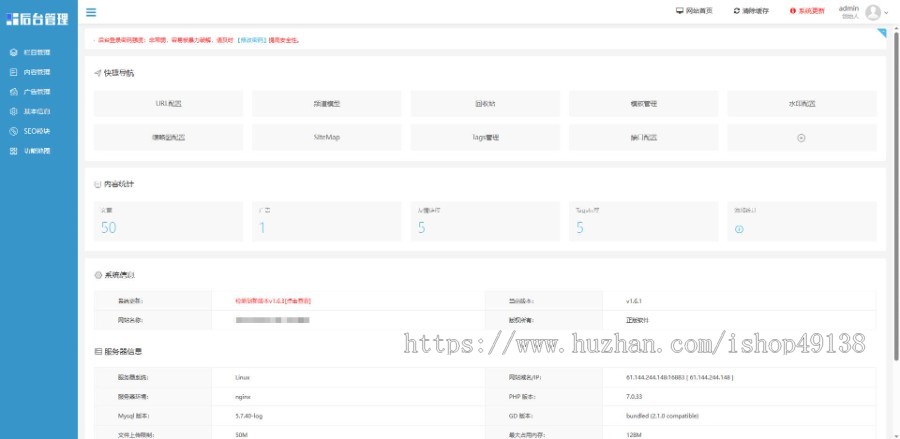The width and height of the screenshot is (900, 439).
Task: Open SEO模块 in the sidebar
Action: click(38, 131)
